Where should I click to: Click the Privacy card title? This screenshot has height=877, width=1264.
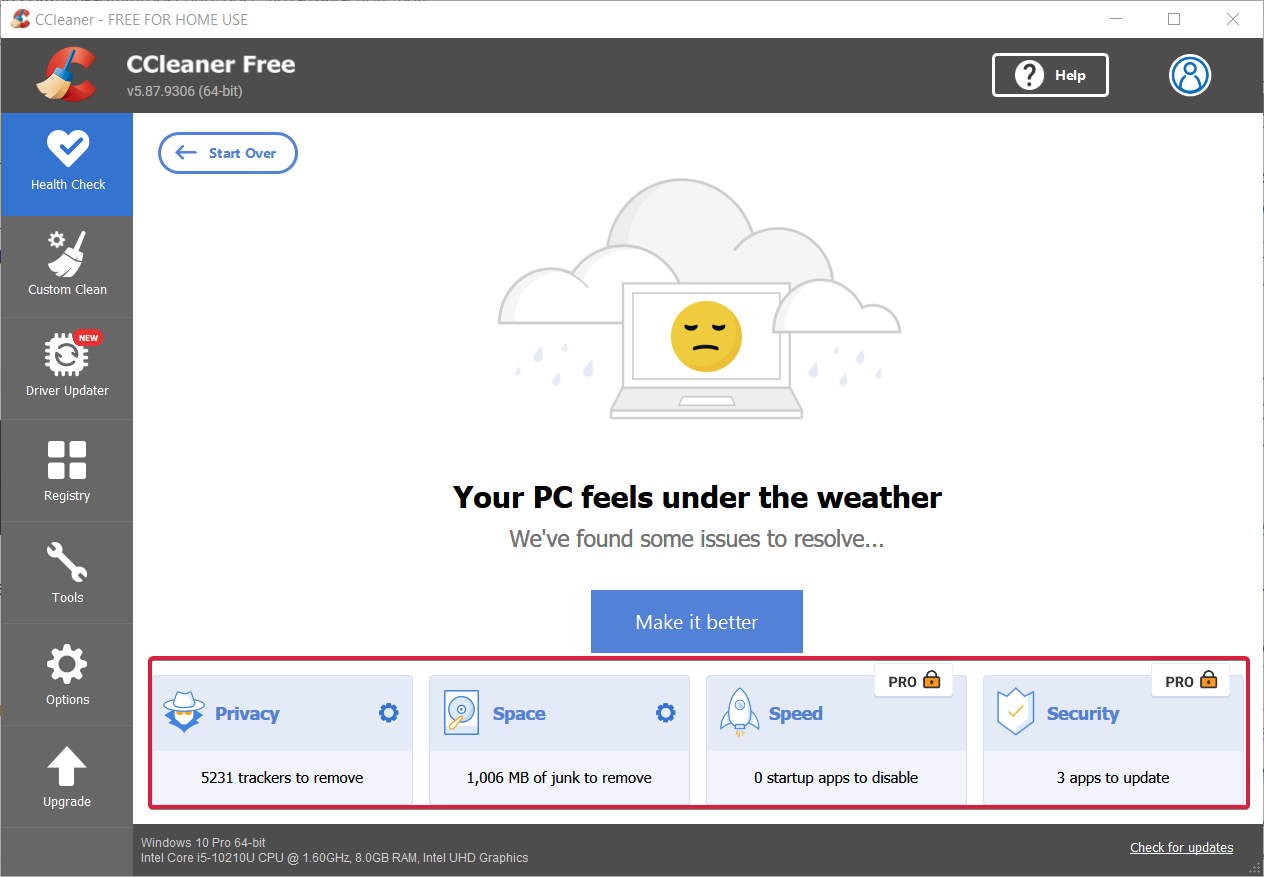[247, 713]
